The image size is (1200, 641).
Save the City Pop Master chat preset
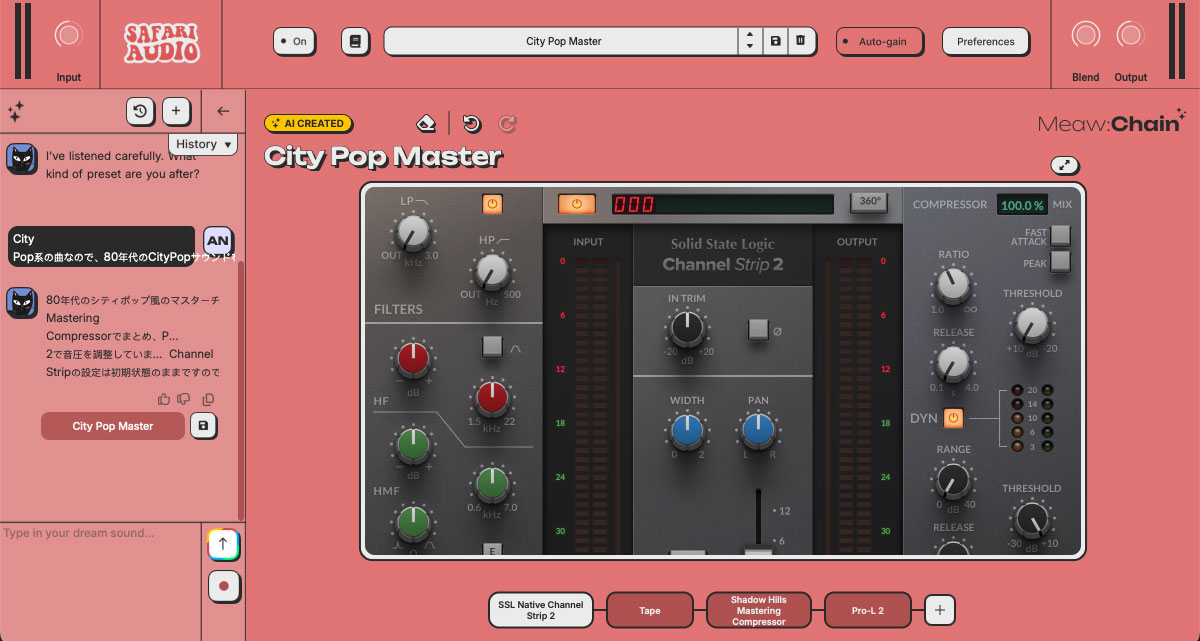point(204,426)
